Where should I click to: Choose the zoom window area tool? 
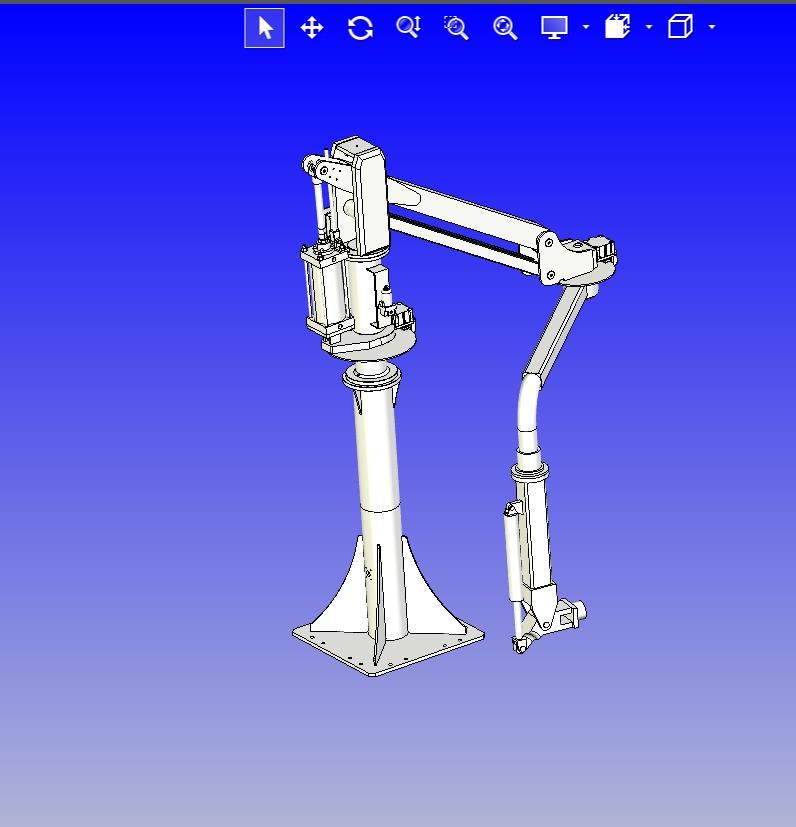click(x=456, y=27)
